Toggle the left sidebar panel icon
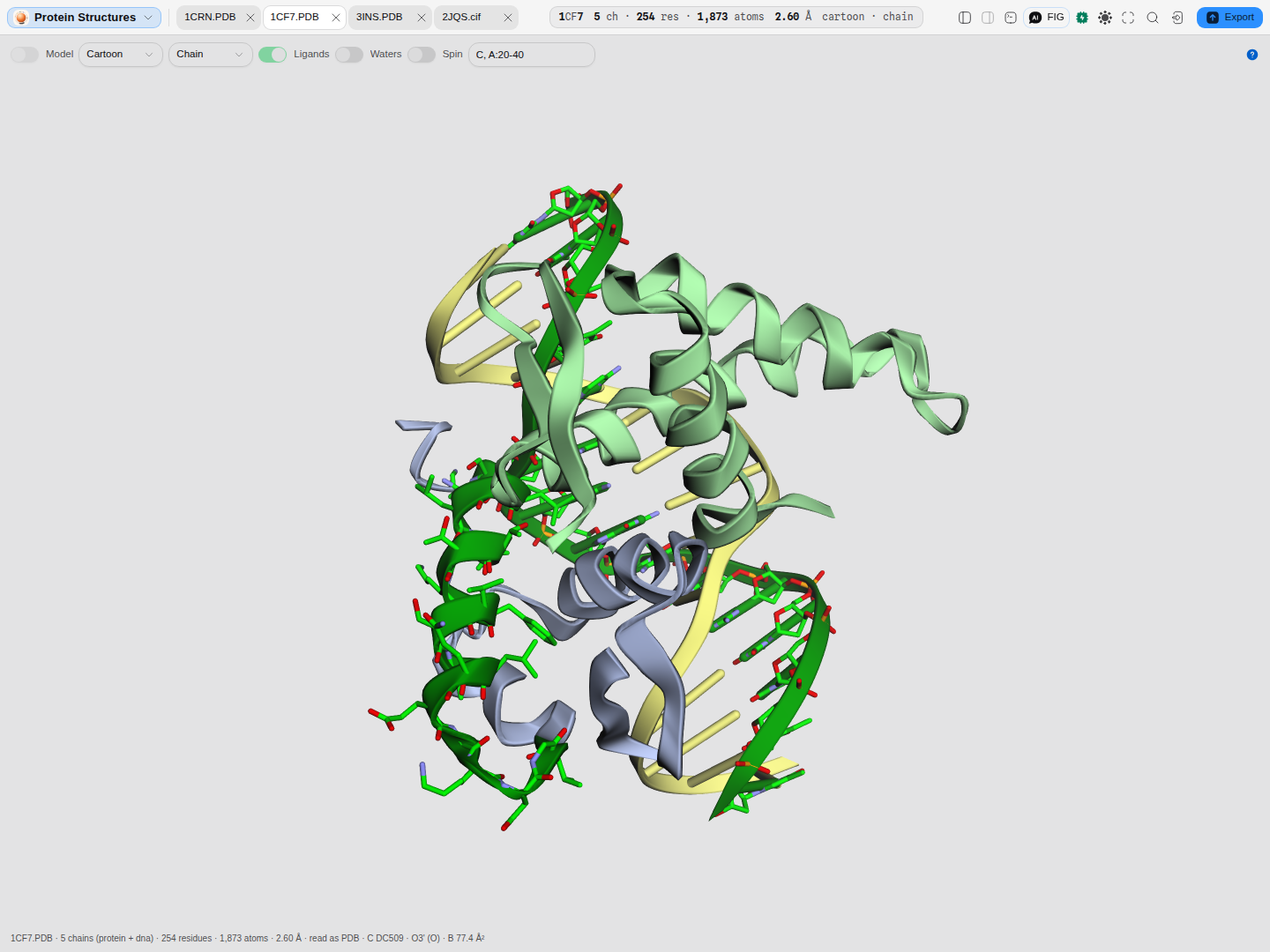The image size is (1270, 952). tap(965, 18)
